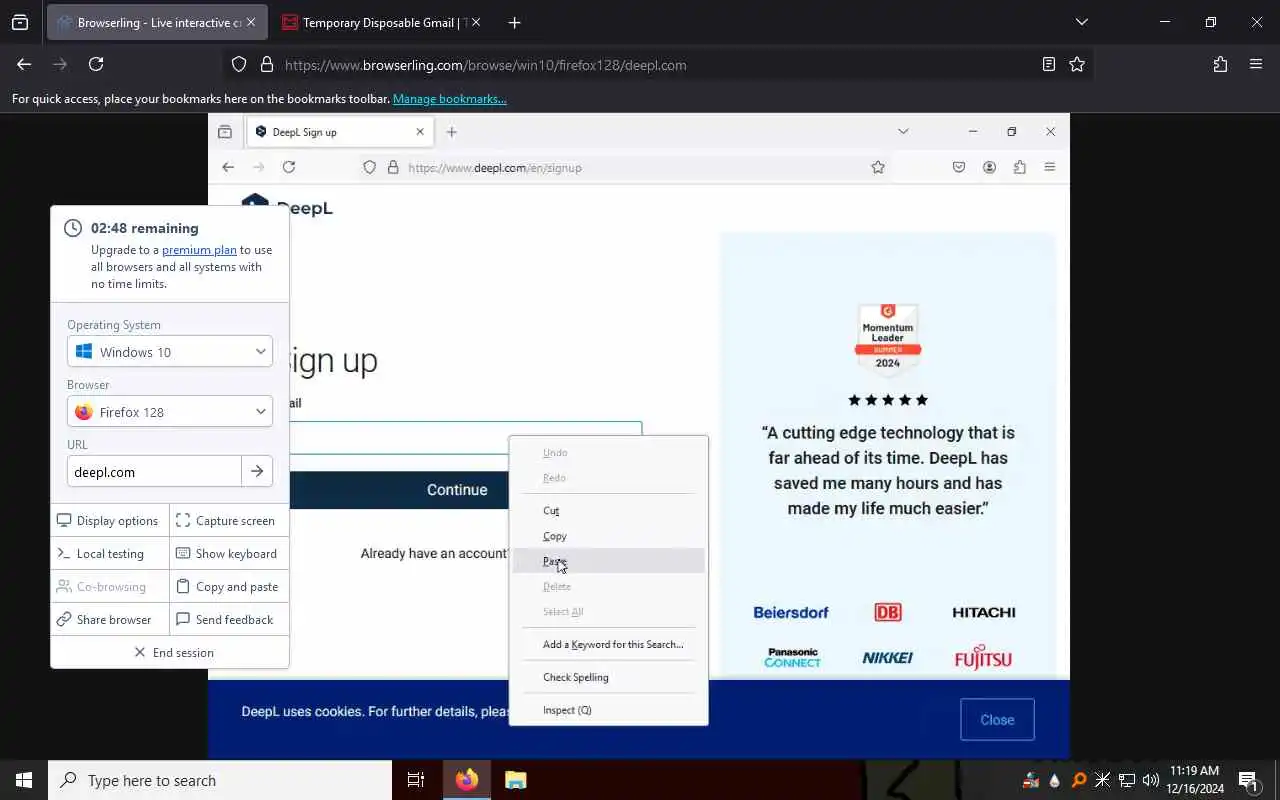Open the Manage bookmarks link
The width and height of the screenshot is (1280, 800).
(x=449, y=99)
